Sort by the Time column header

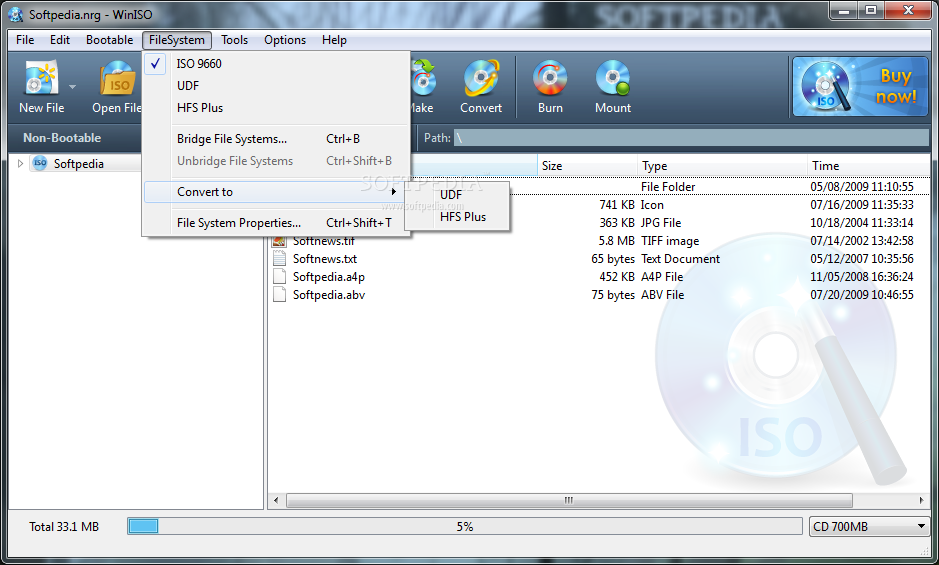coord(868,166)
